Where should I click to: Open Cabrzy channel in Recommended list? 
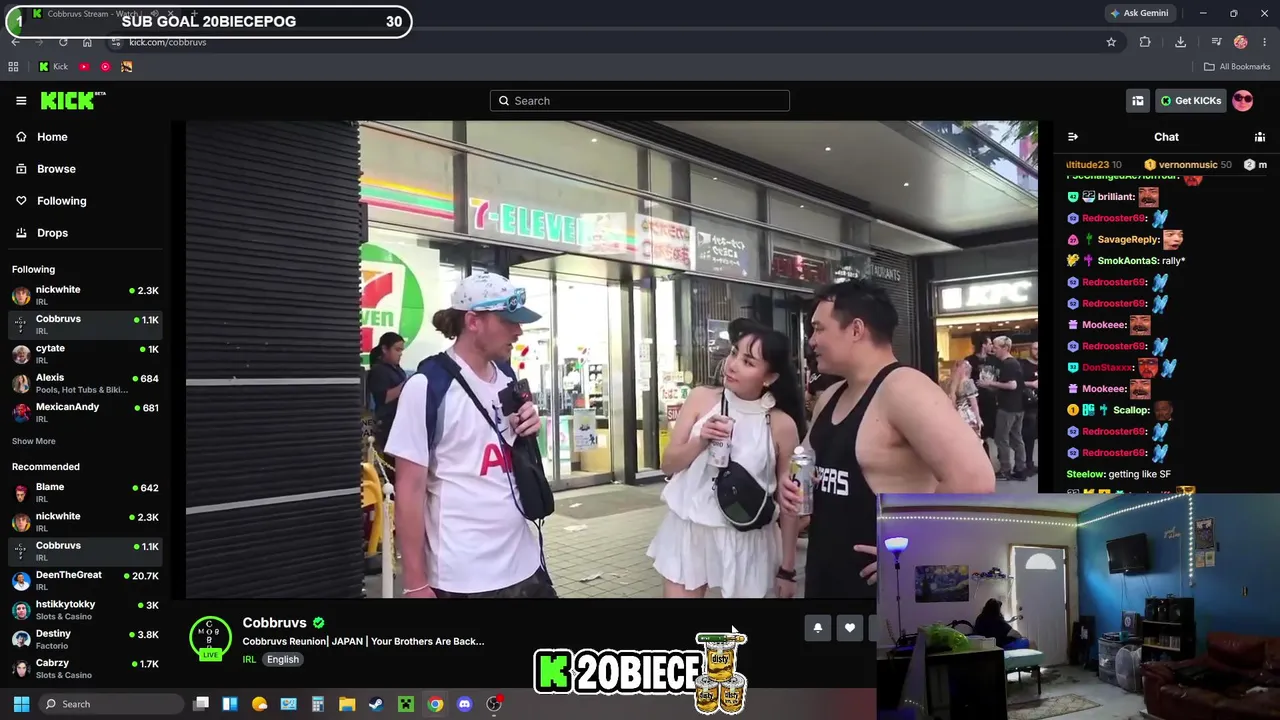point(84,668)
